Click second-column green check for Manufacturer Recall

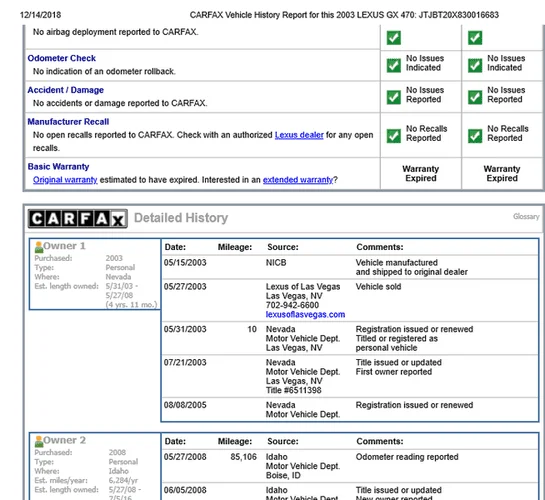(x=475, y=136)
